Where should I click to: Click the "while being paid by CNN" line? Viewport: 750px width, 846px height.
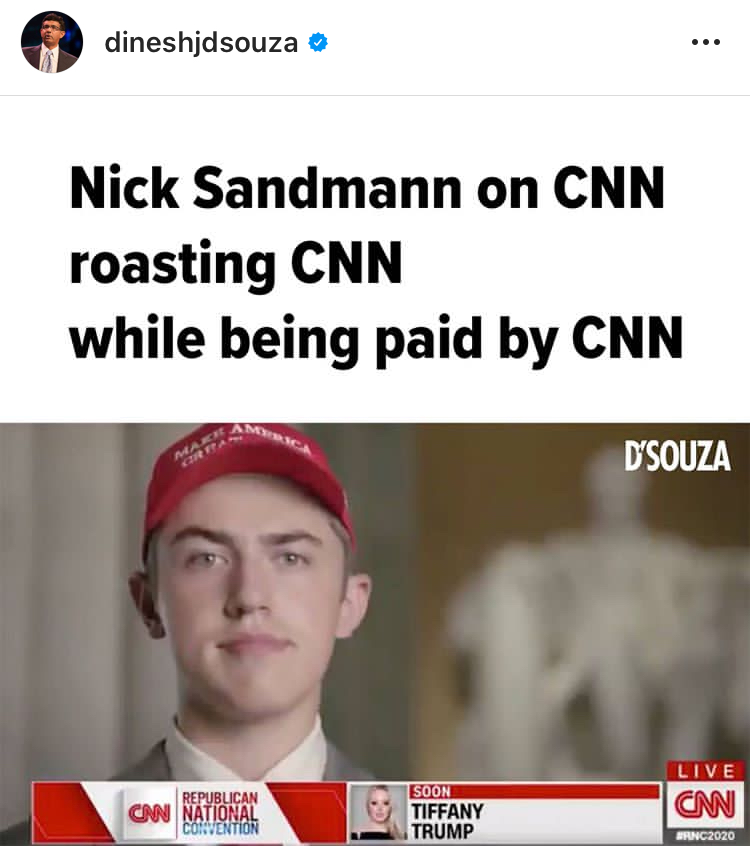[376, 339]
